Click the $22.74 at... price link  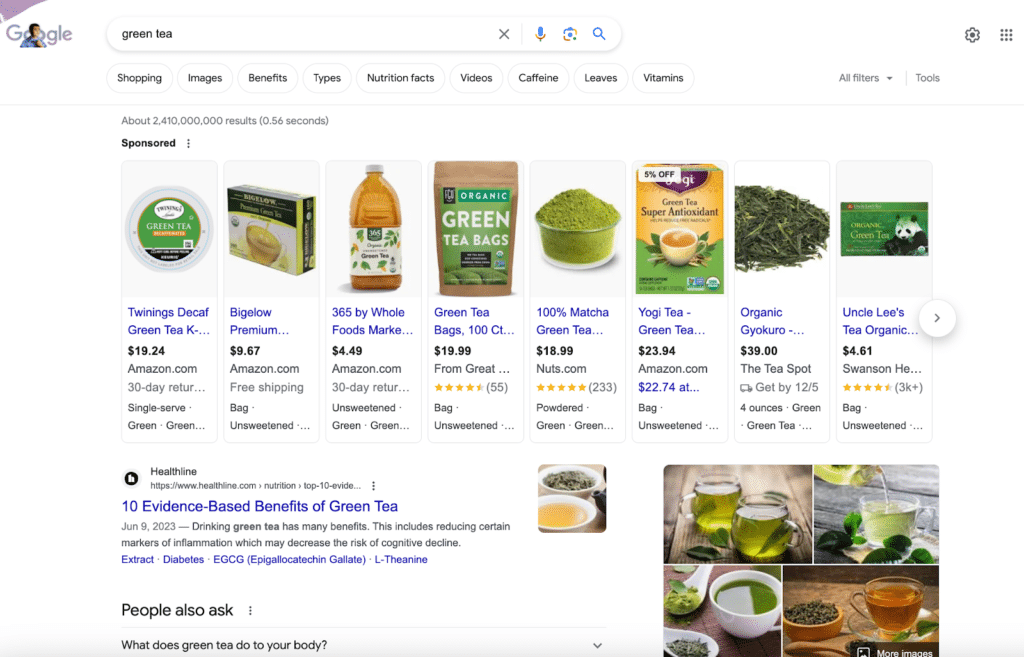point(669,387)
